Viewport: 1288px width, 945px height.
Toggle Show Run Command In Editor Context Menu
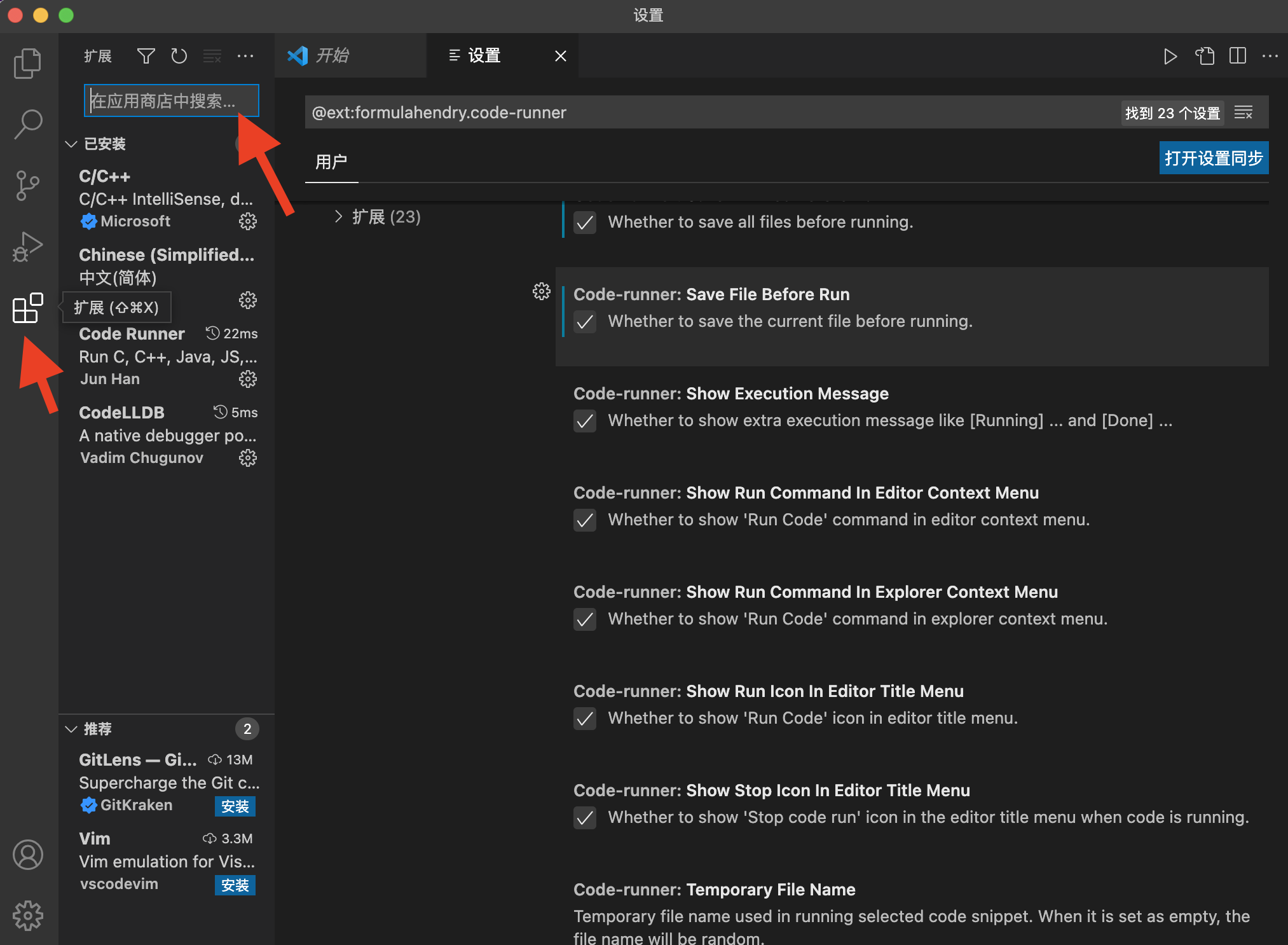[585, 520]
